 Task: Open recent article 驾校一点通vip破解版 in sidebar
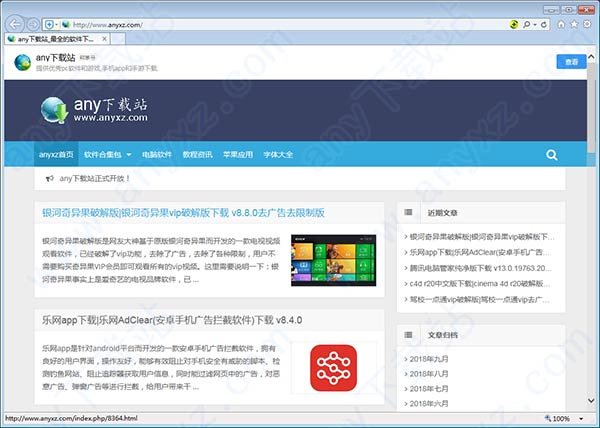pyautogui.click(x=479, y=299)
